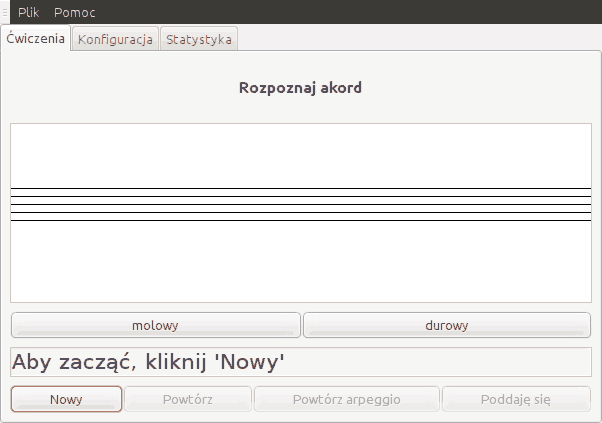Click the Rozpoznaj akord heading
The height and width of the screenshot is (423, 602).
[x=300, y=88]
